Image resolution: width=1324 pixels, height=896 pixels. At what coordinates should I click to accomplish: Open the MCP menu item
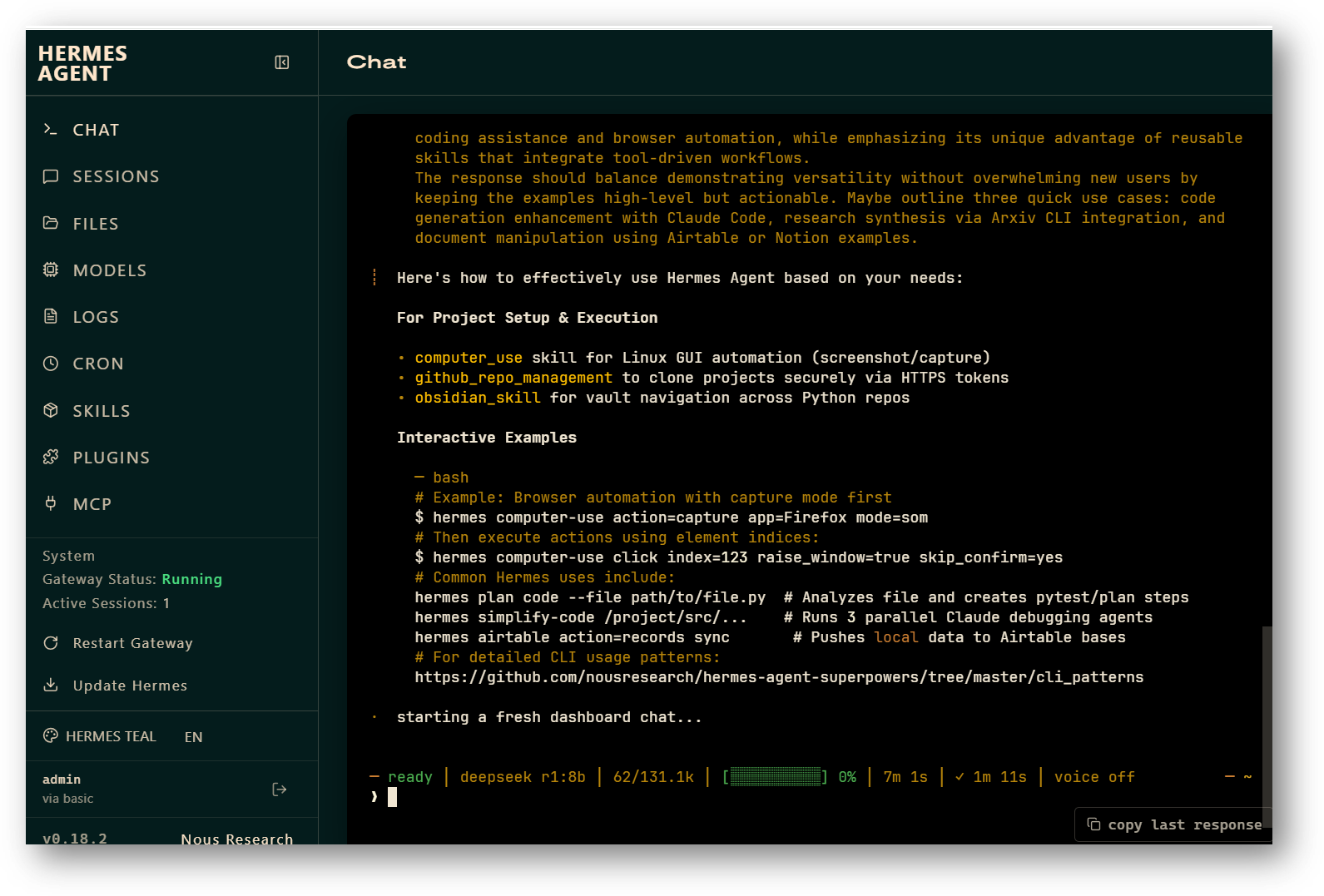pos(171,504)
